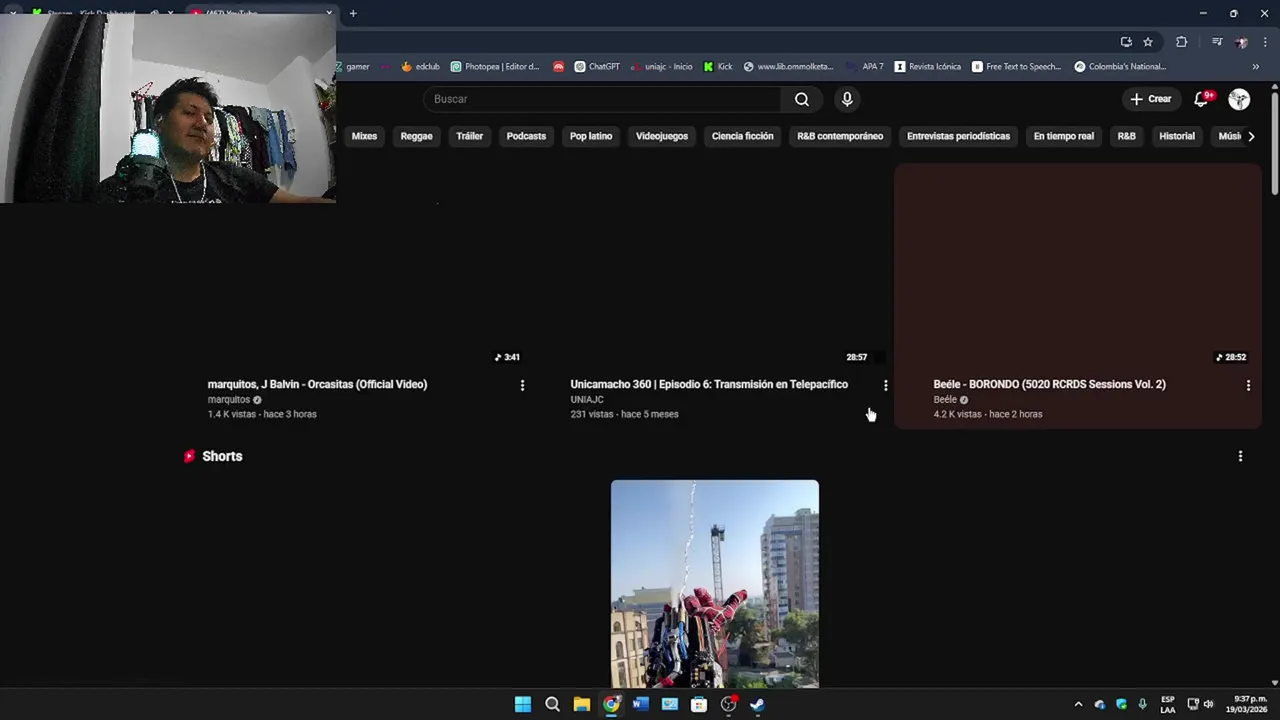Open Steam from the taskbar

coord(758,704)
